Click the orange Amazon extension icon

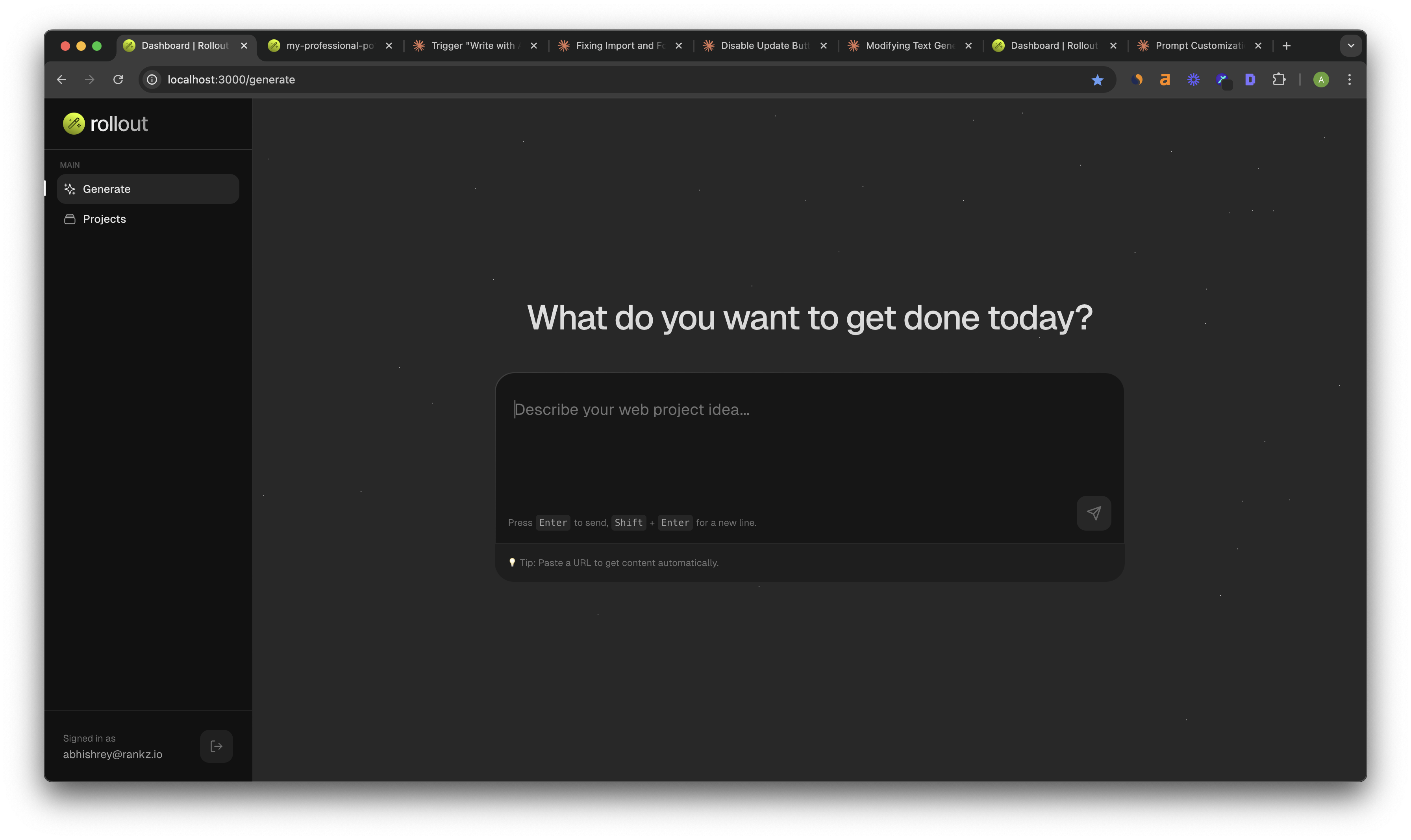1165,80
